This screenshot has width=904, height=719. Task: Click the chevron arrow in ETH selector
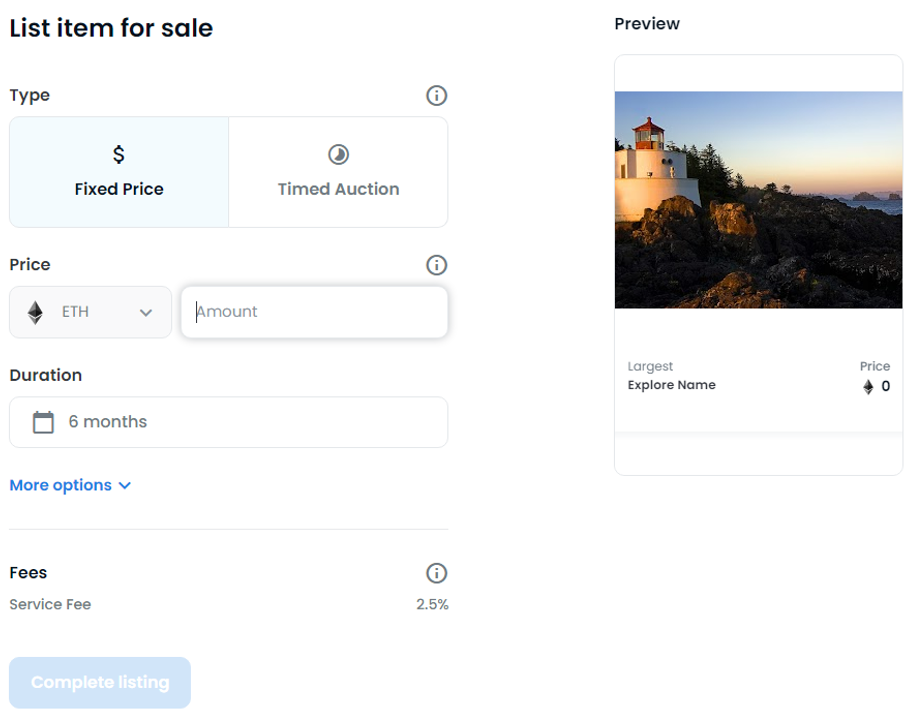coord(146,313)
